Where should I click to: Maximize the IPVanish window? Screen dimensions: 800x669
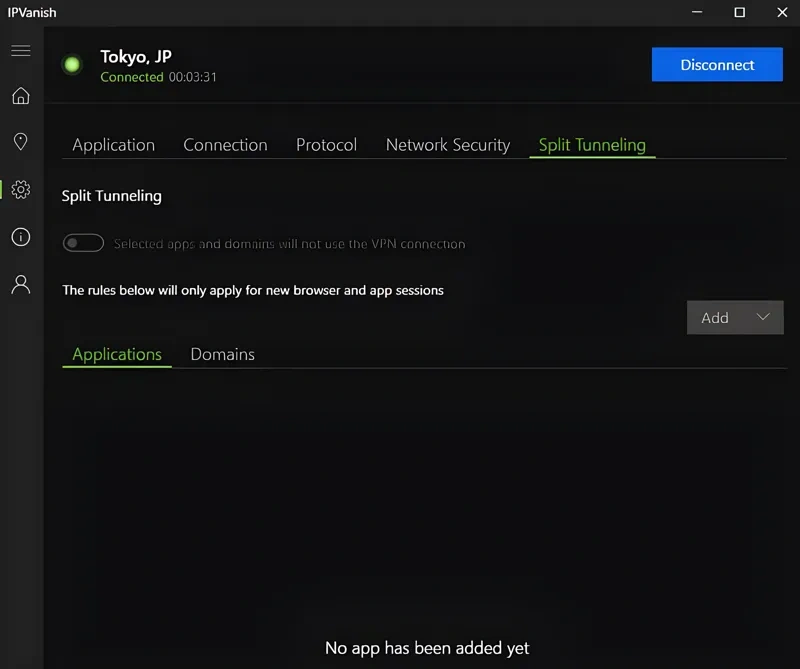pyautogui.click(x=739, y=12)
